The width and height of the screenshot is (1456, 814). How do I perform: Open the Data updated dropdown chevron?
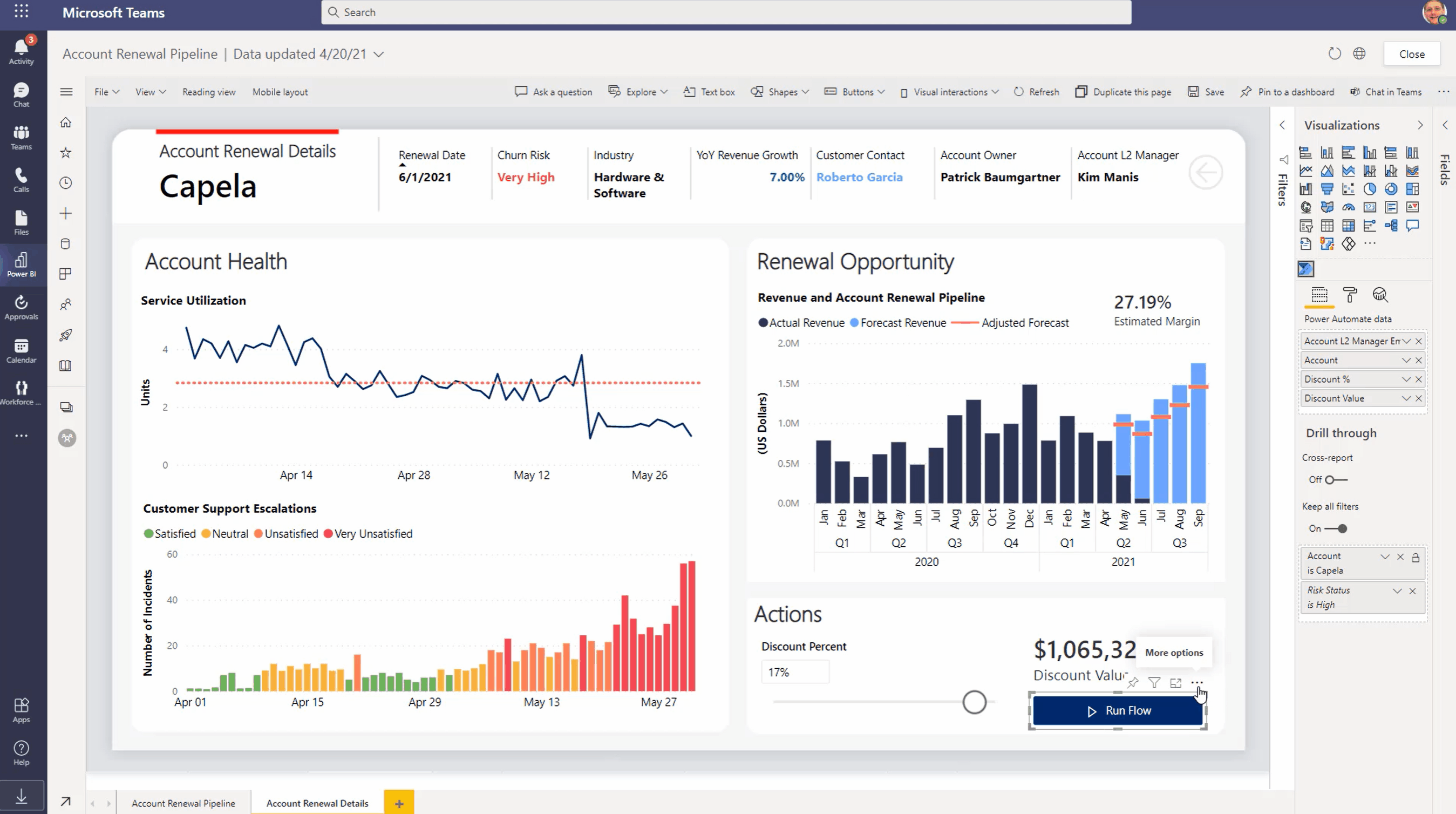379,55
